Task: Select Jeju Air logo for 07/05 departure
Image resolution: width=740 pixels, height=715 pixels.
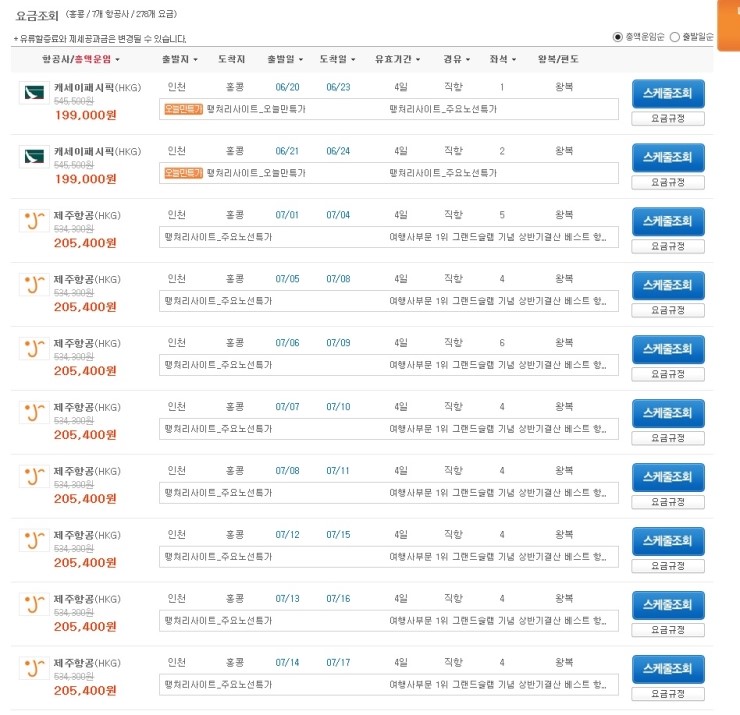Action: [x=34, y=285]
